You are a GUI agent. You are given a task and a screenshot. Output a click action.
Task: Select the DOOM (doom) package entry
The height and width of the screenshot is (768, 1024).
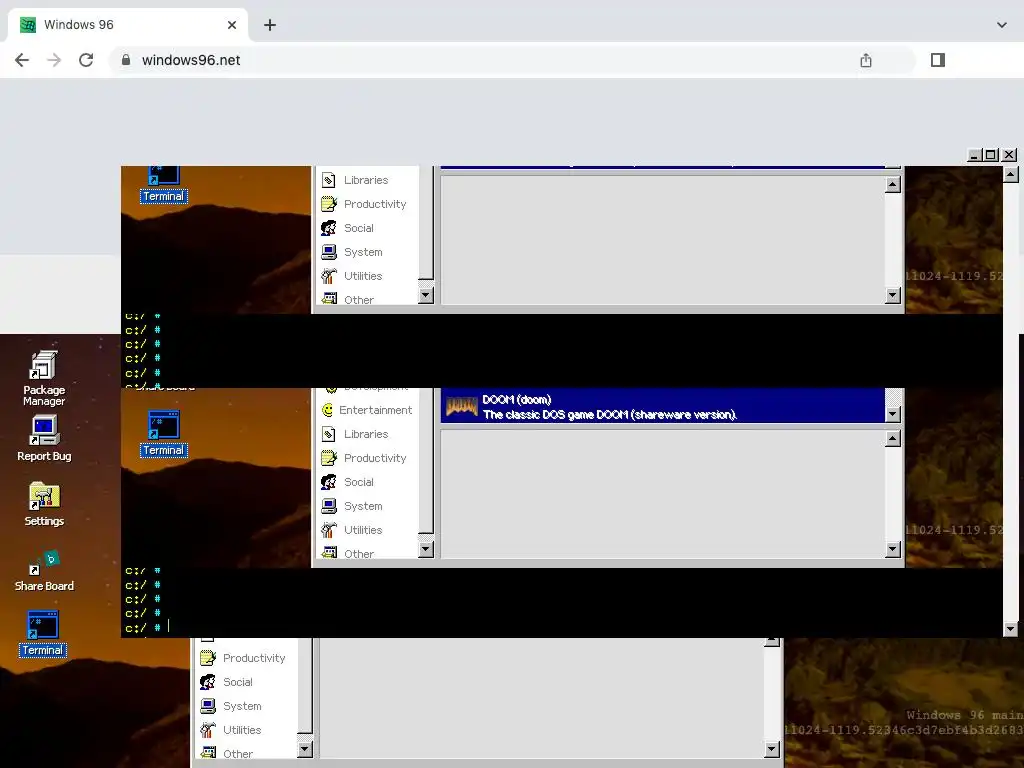tap(662, 406)
